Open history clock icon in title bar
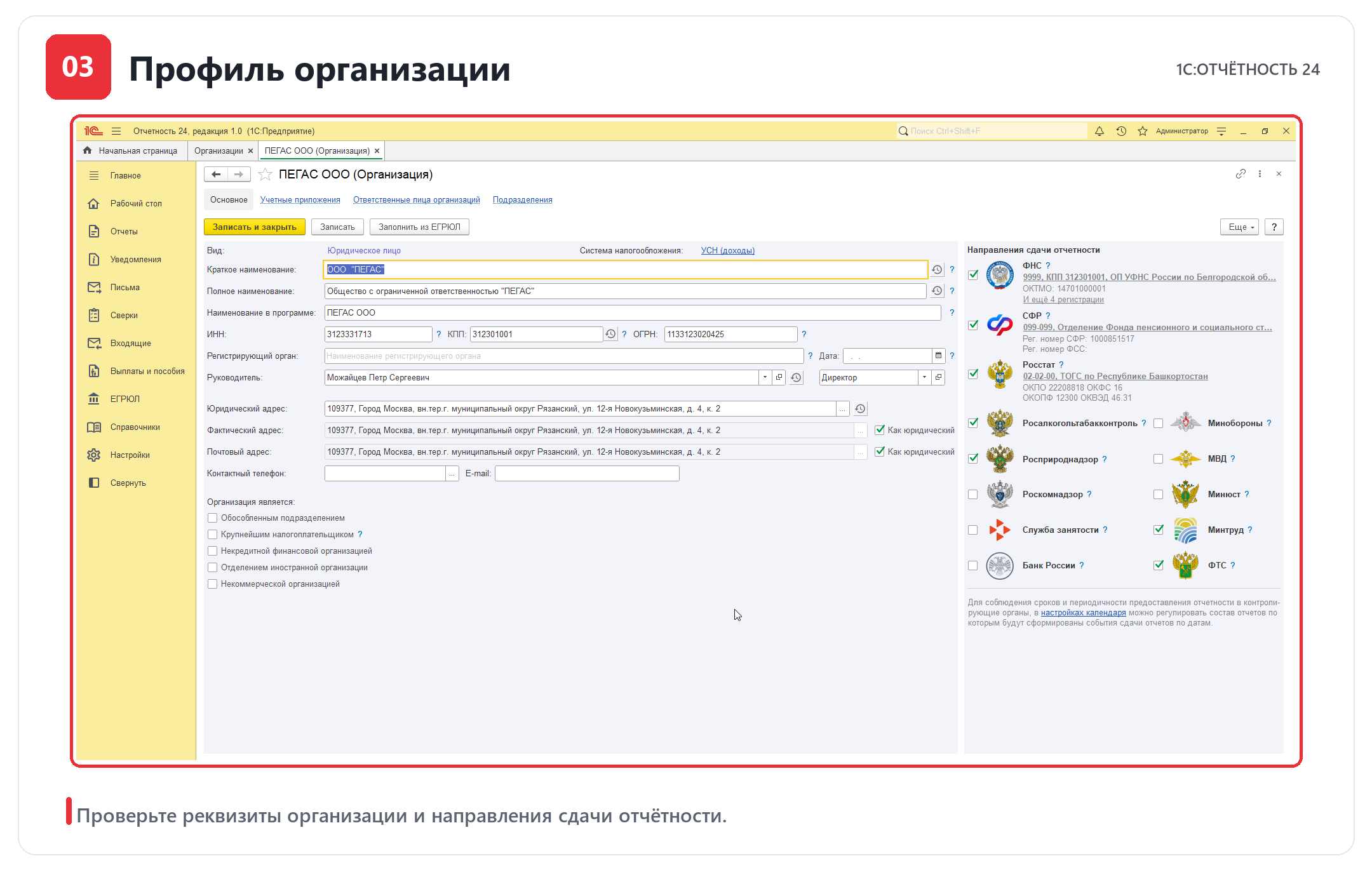 [1121, 131]
